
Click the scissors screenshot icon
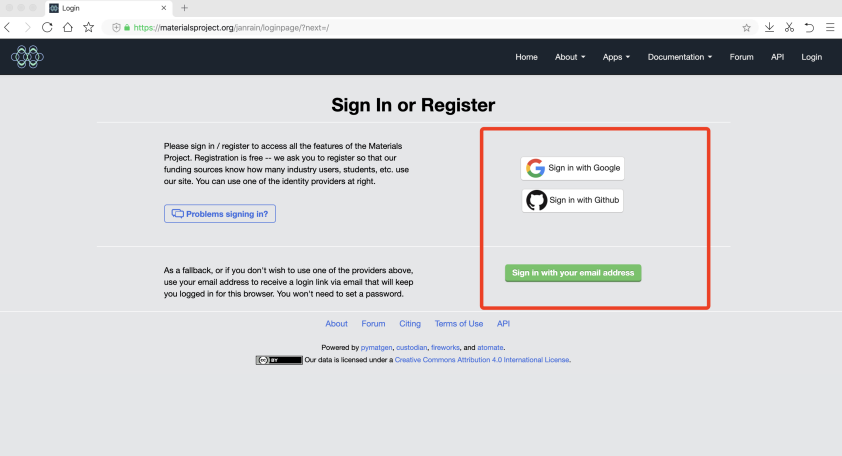pos(789,27)
